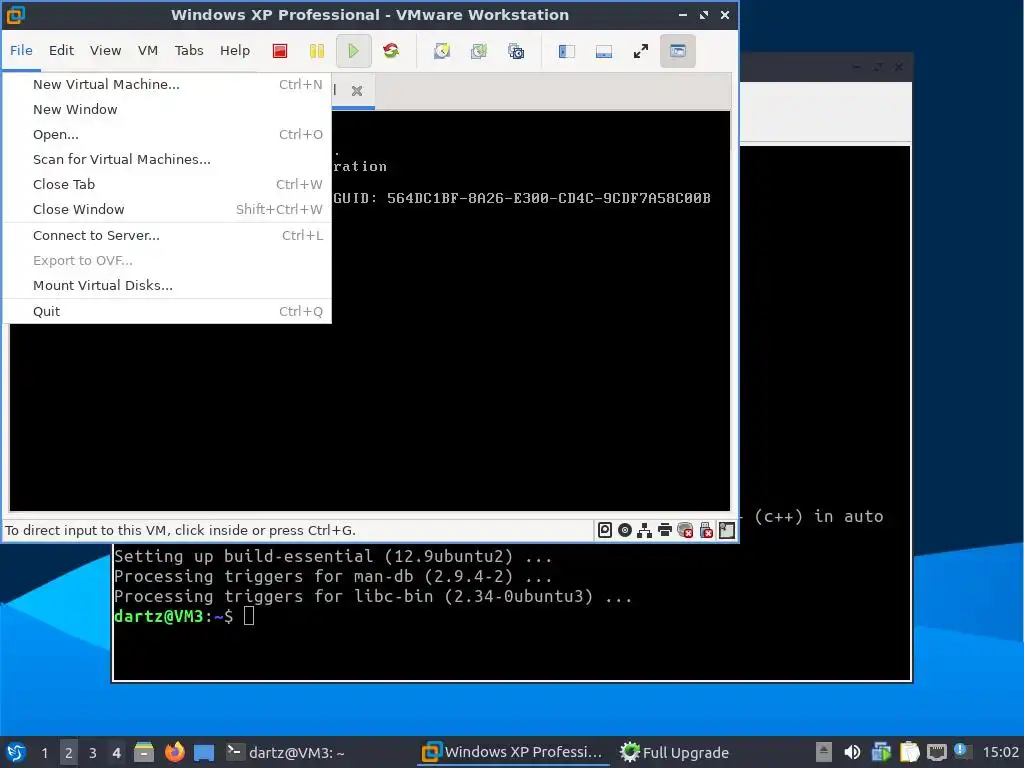Switch to workspace 3 in taskbar
This screenshot has height=768, width=1024.
coord(93,753)
